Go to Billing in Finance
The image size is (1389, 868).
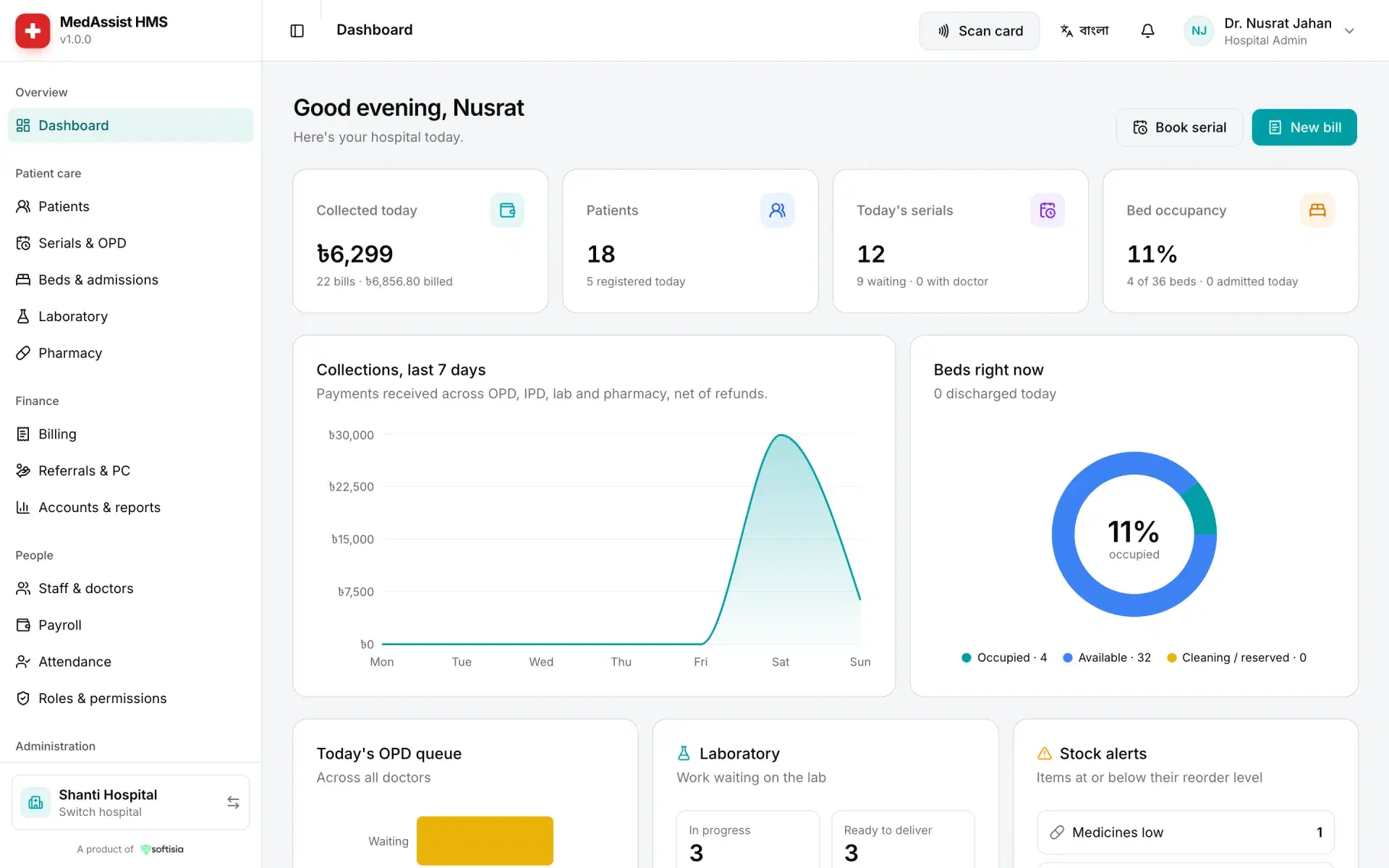pyautogui.click(x=130, y=434)
